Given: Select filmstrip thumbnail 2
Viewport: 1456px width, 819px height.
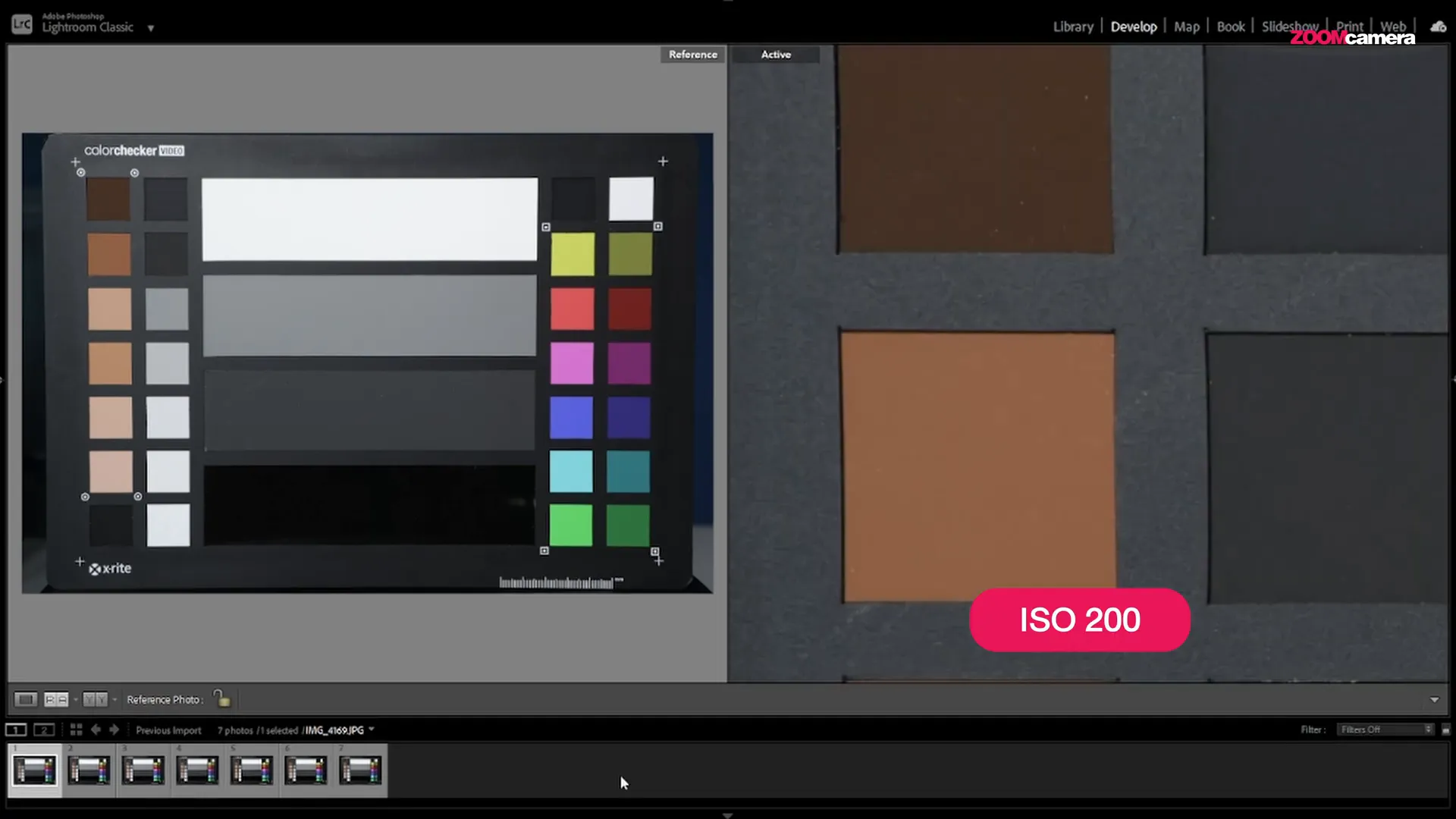Looking at the screenshot, I should point(89,770).
